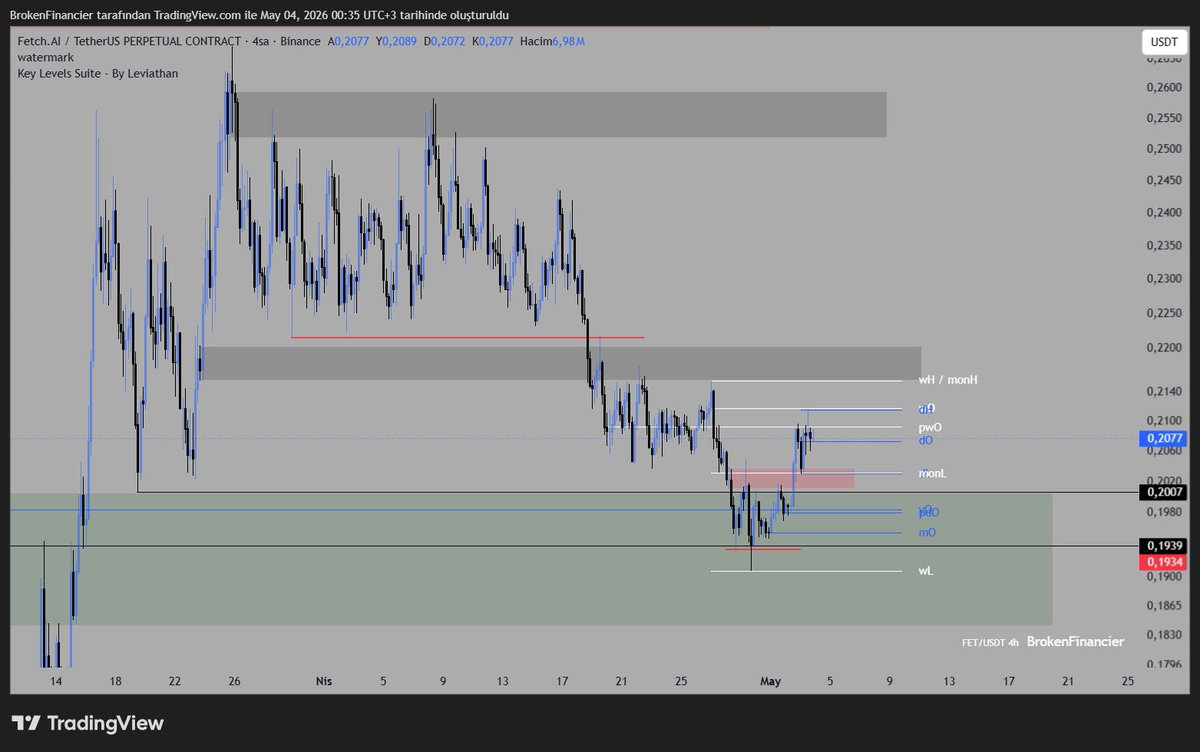Select Key Levels Suite - By Leviathan indicator
This screenshot has width=1200, height=752.
(x=98, y=74)
